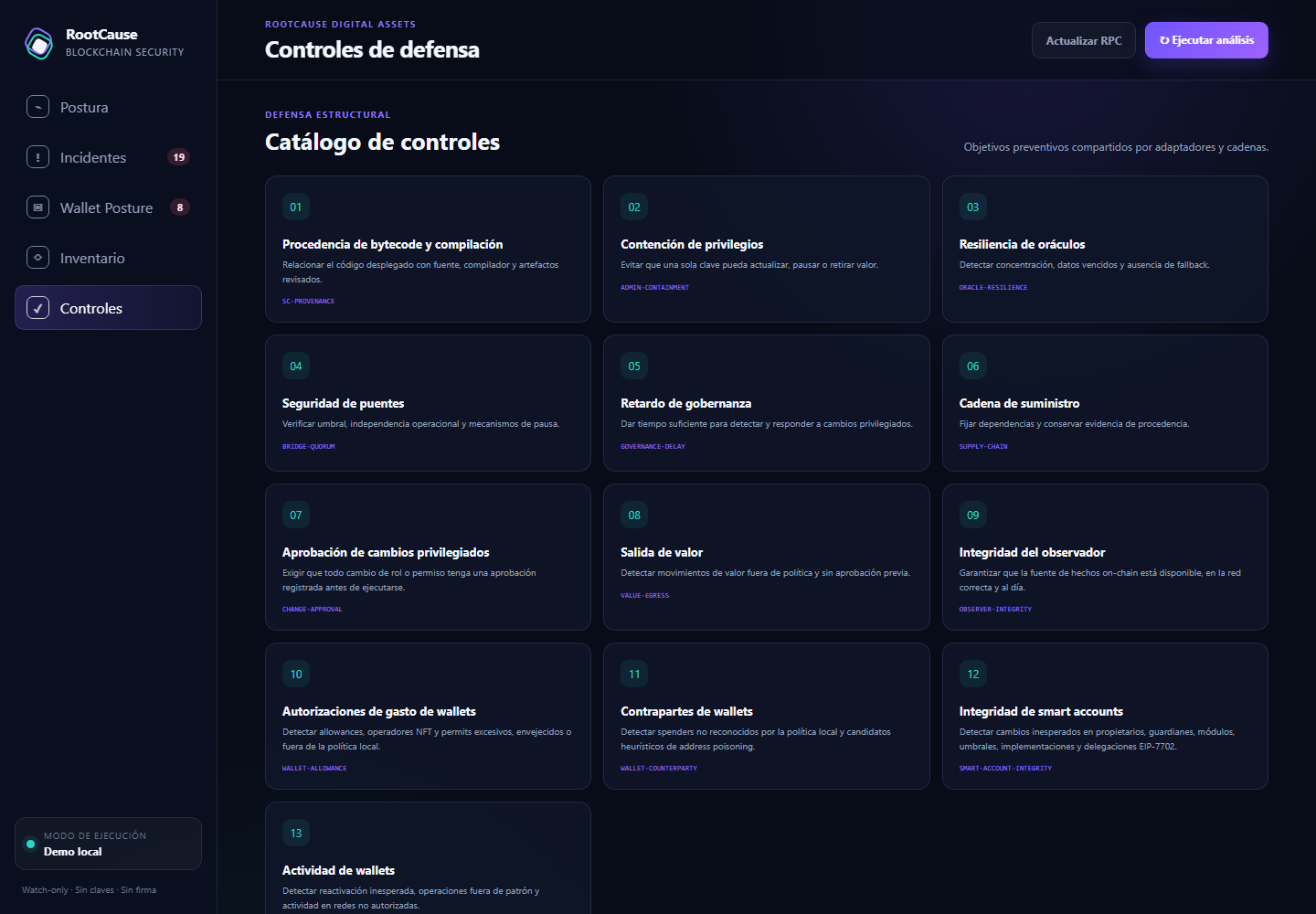1316x914 pixels.
Task: Click the WALLET-ALLOWANCE tag
Action: [314, 769]
